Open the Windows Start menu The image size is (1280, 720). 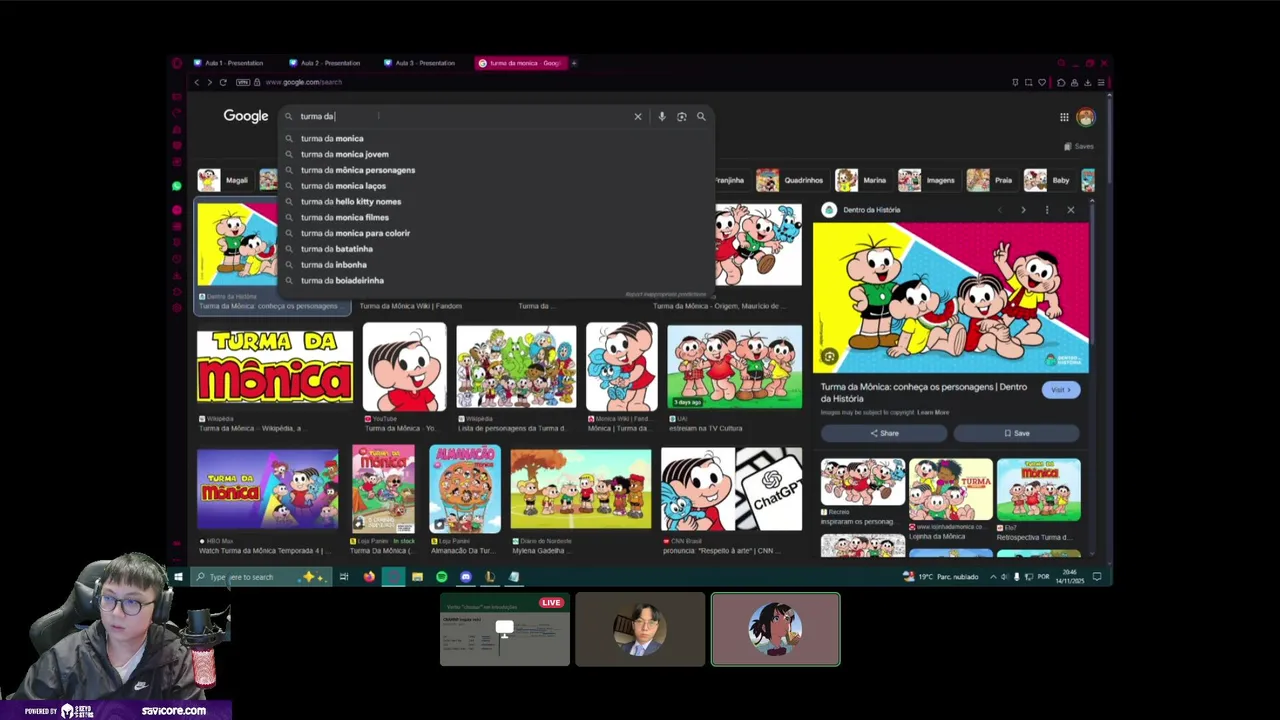coord(178,577)
